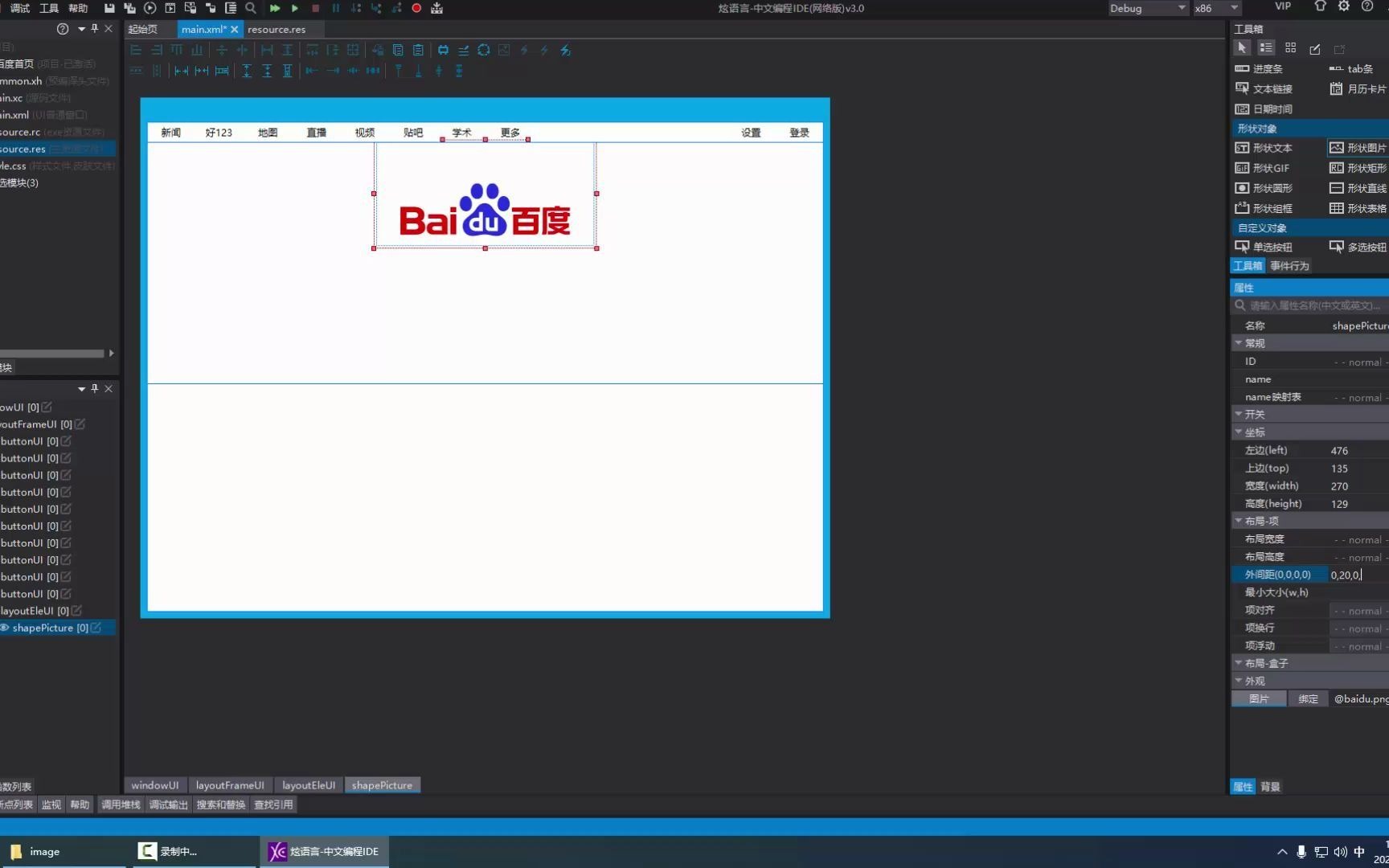
Task: Open the x86 platform dropdown
Action: [x=1217, y=8]
